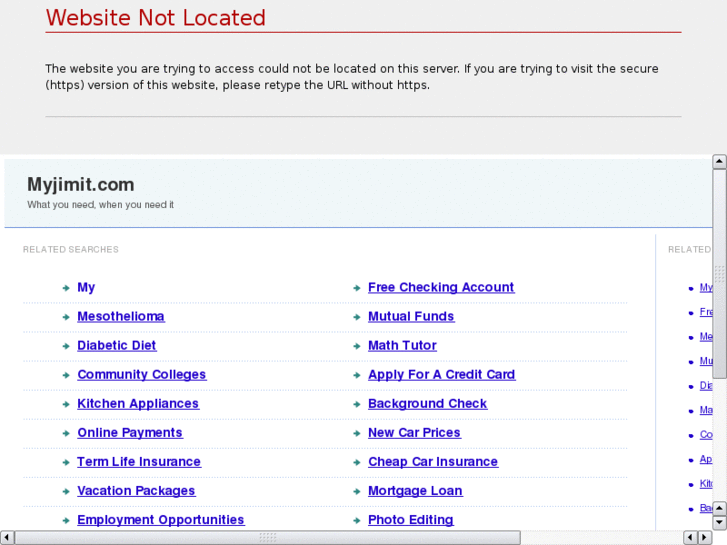
Task: Open the Vacation Packages link
Action: coord(136,491)
